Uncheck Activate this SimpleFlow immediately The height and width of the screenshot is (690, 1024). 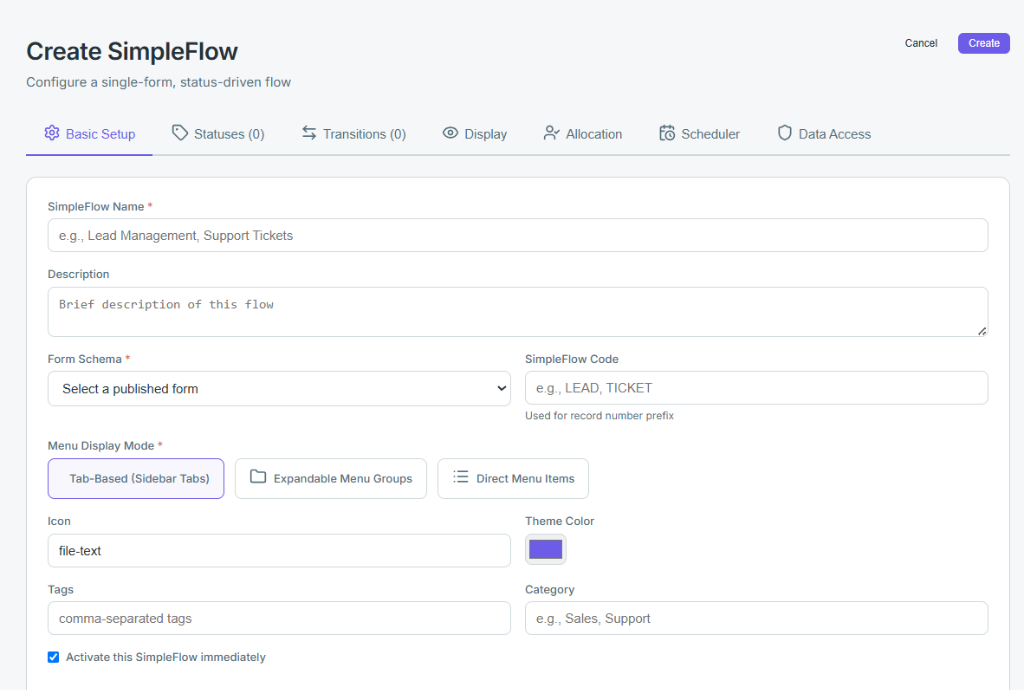[54, 657]
